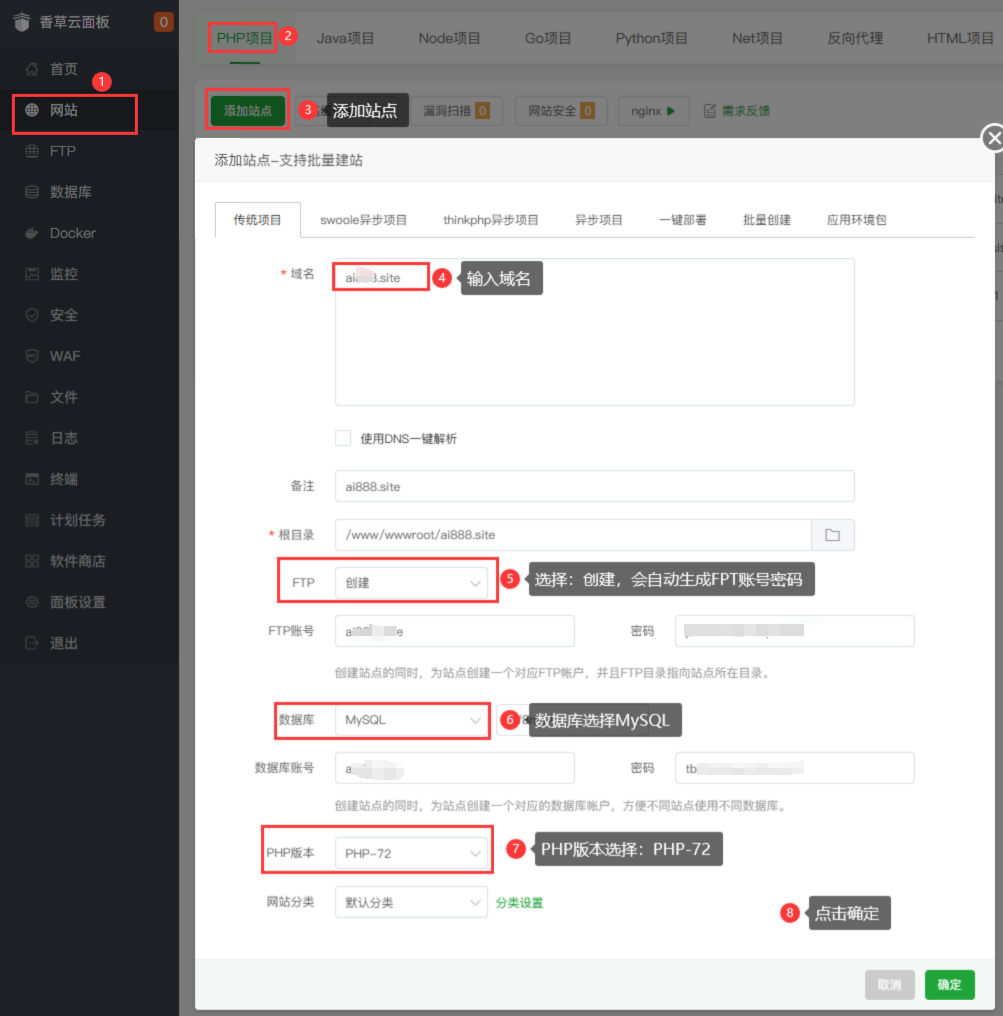Click the 备注 input field

(595, 486)
